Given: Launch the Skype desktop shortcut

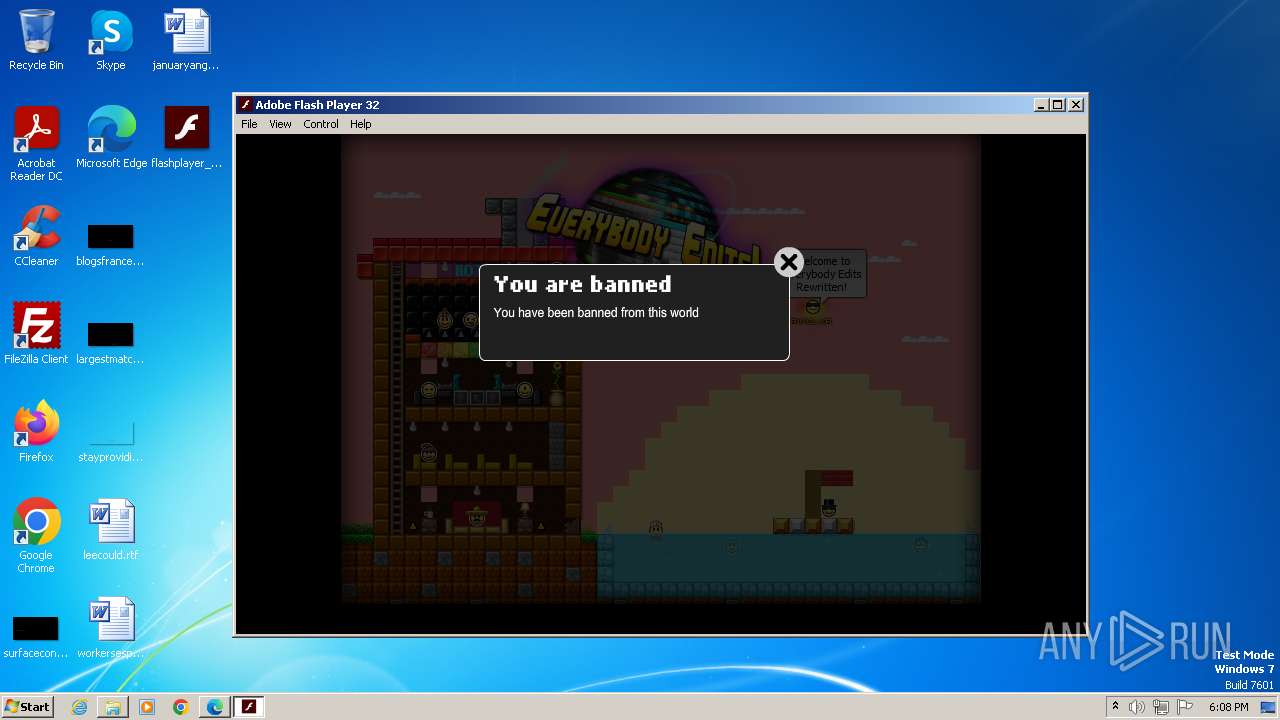Looking at the screenshot, I should [x=111, y=40].
